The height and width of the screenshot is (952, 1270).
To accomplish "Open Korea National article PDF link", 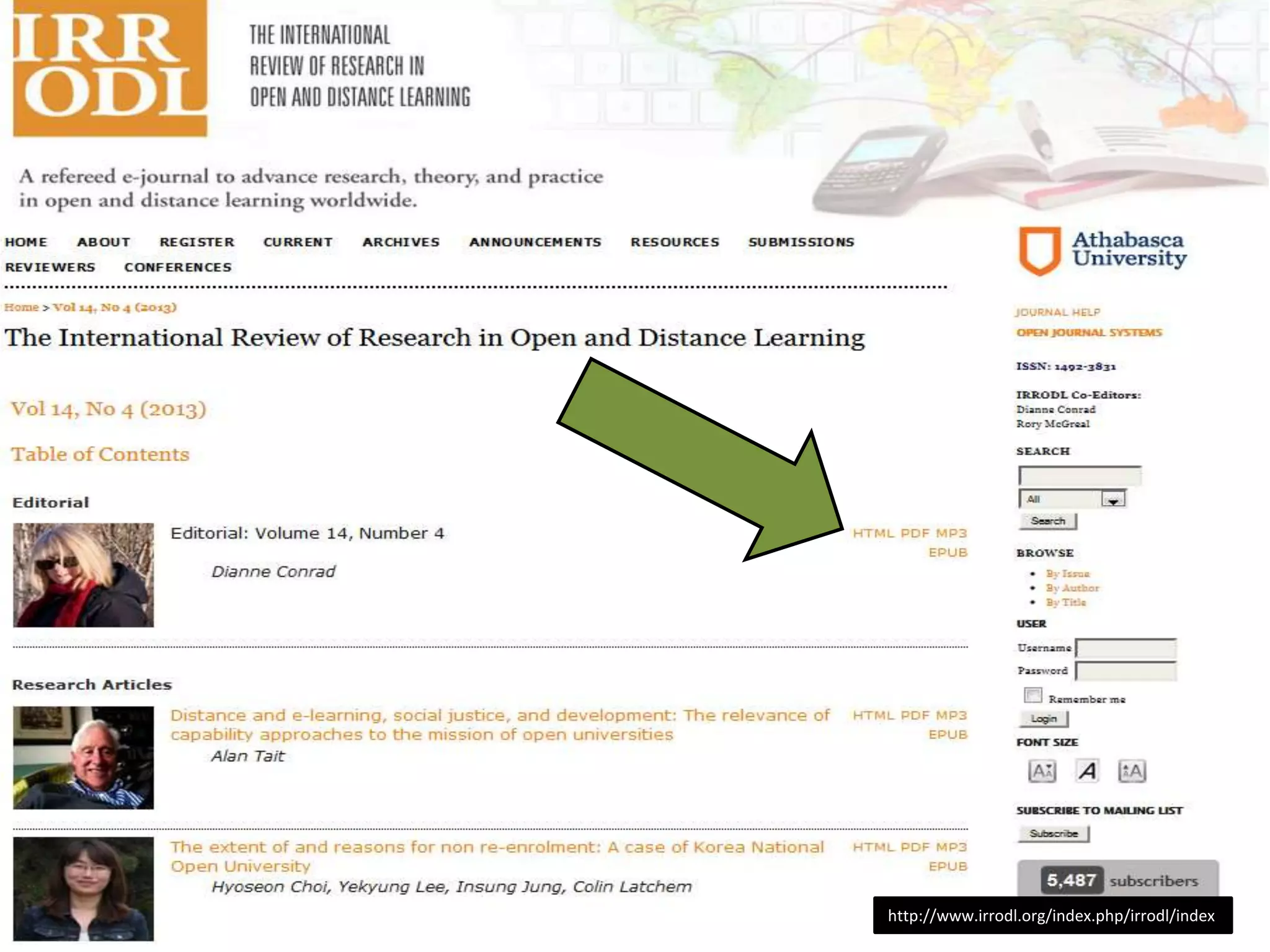I will (915, 848).
